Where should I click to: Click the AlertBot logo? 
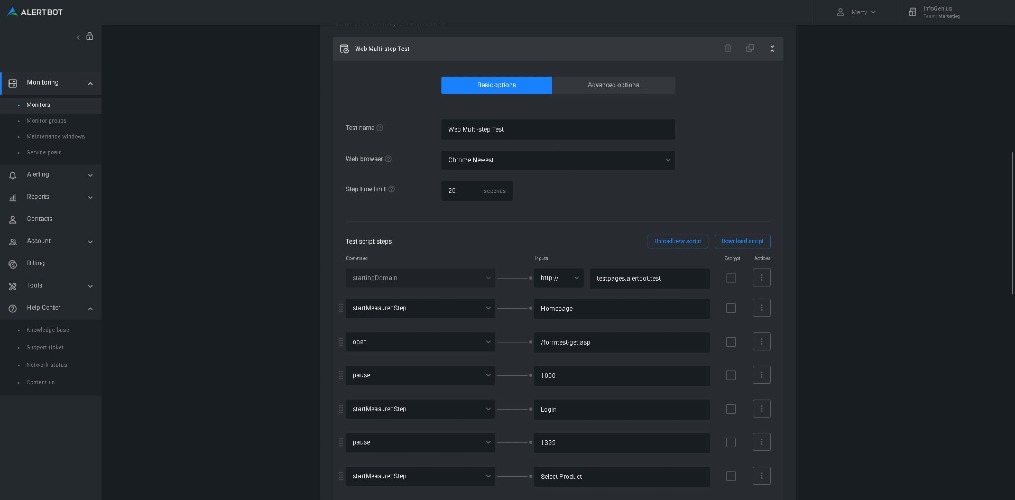coord(36,12)
